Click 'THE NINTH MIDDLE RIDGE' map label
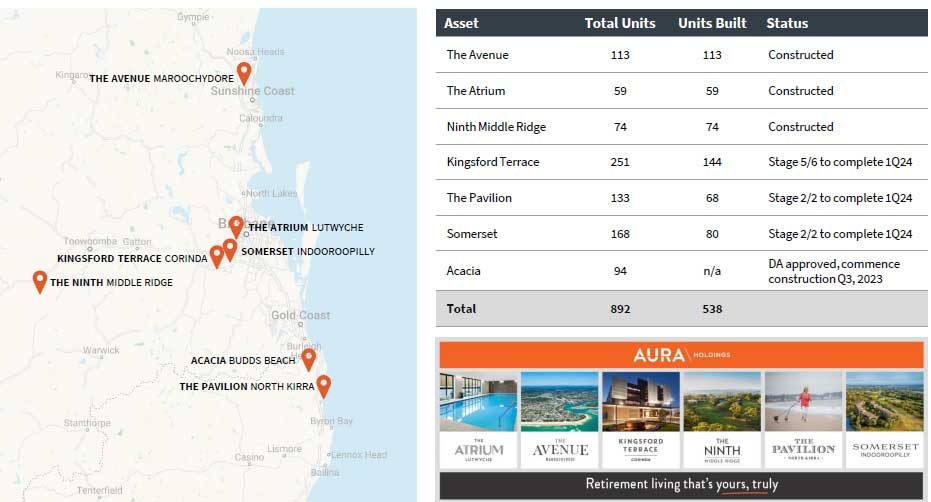The image size is (931, 502). coord(111,283)
